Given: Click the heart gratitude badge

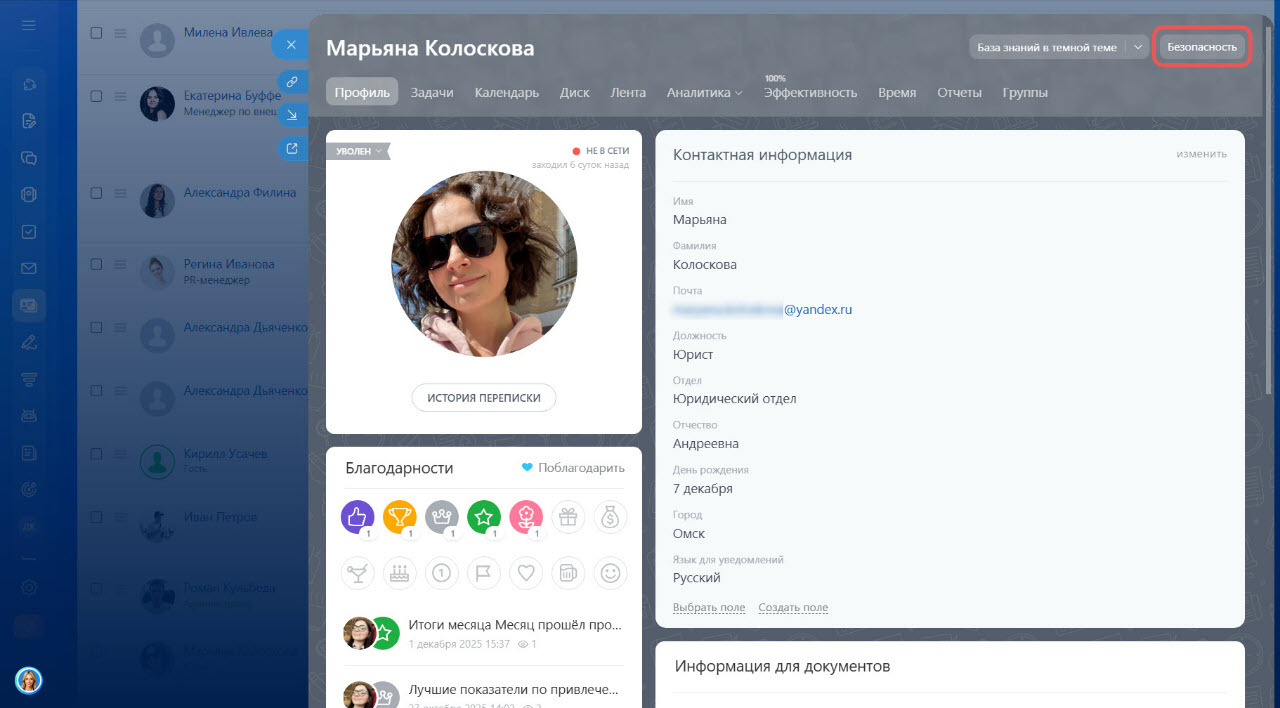Looking at the screenshot, I should (526, 573).
